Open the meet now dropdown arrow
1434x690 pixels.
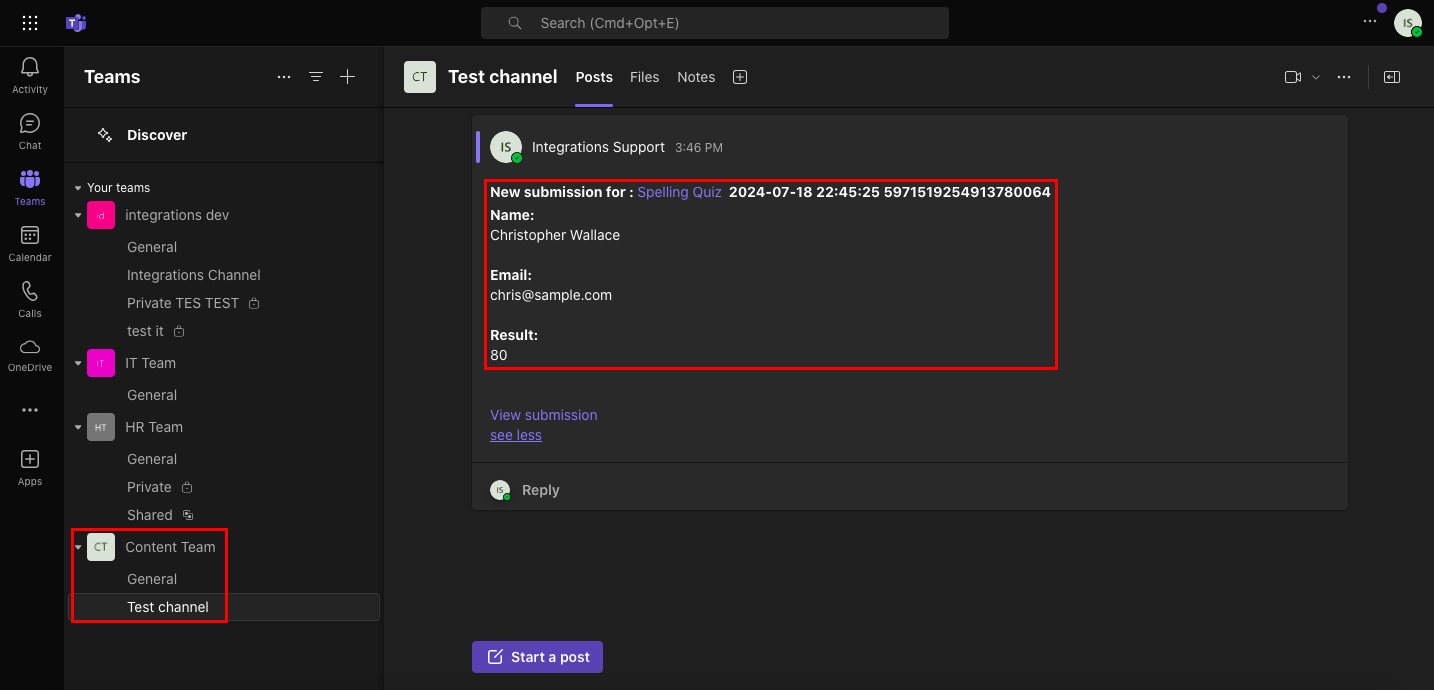point(1316,77)
